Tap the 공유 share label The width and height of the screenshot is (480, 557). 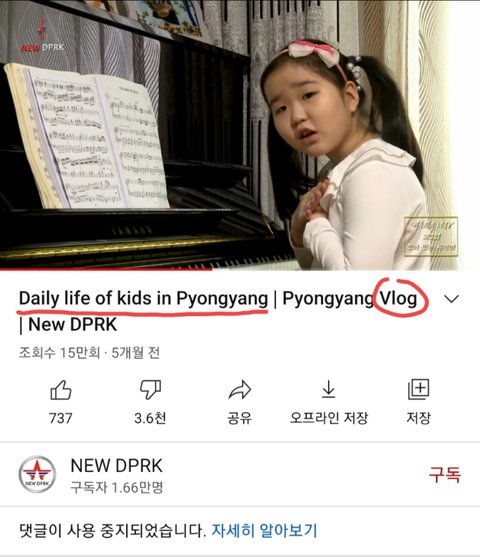coord(240,418)
